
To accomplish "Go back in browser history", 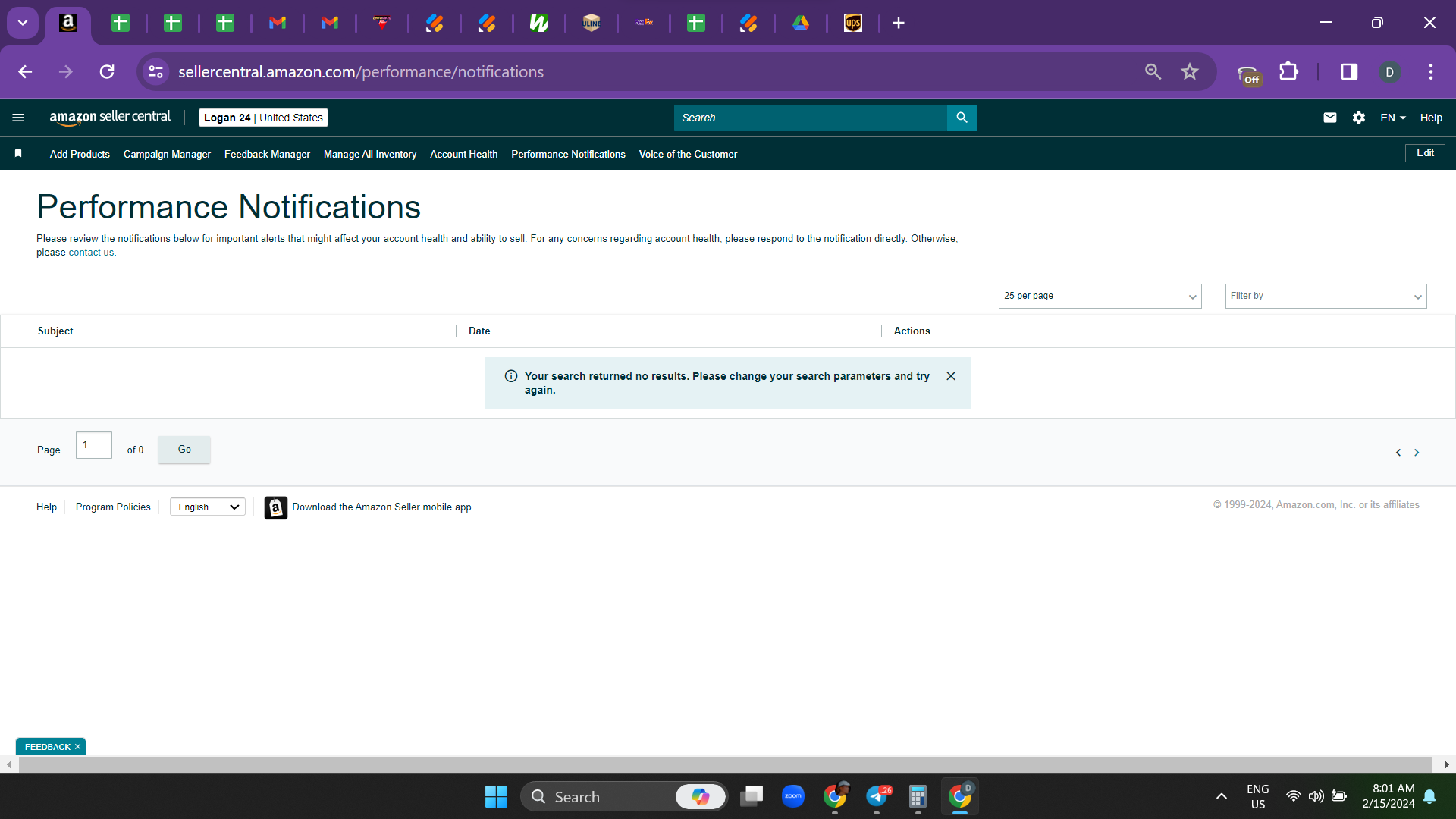I will pyautogui.click(x=25, y=72).
